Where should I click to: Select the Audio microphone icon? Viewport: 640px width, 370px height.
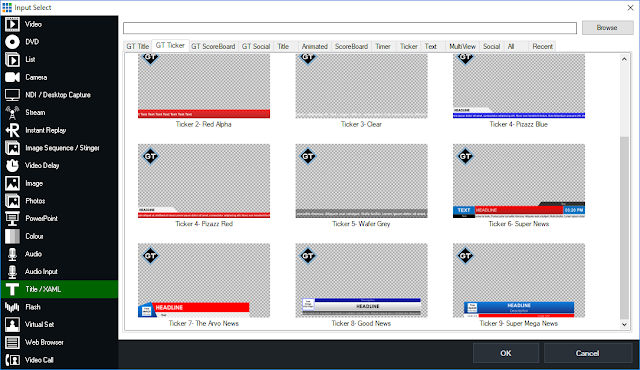click(12, 254)
